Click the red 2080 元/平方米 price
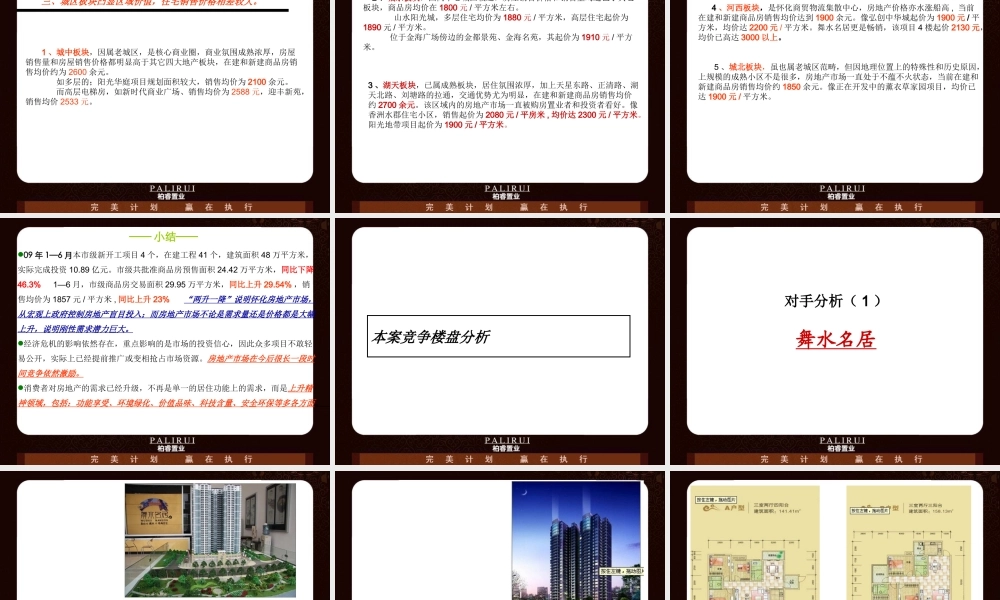Screen dimensions: 1000x600 tap(515, 115)
